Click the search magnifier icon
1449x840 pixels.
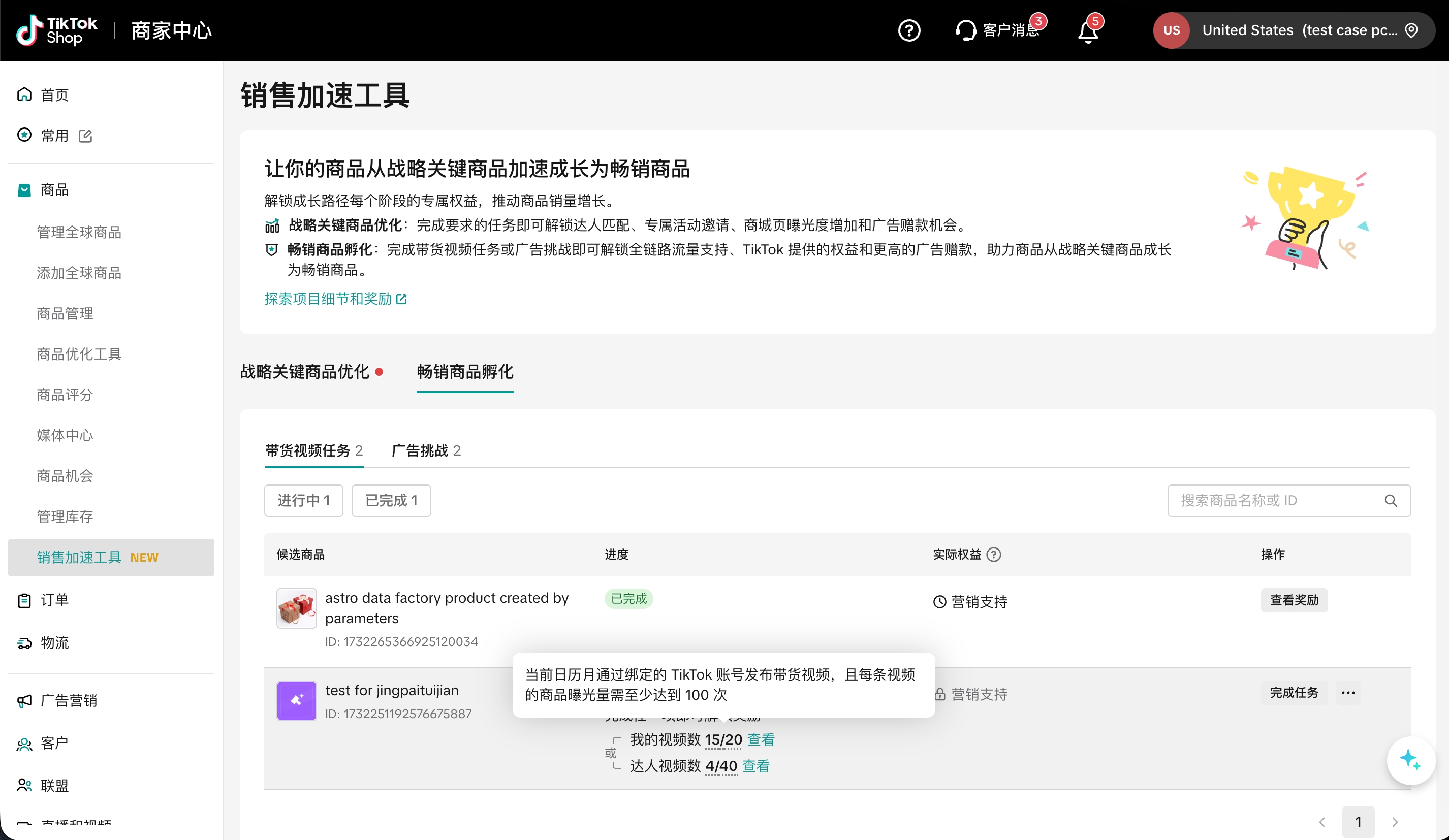pos(1391,500)
